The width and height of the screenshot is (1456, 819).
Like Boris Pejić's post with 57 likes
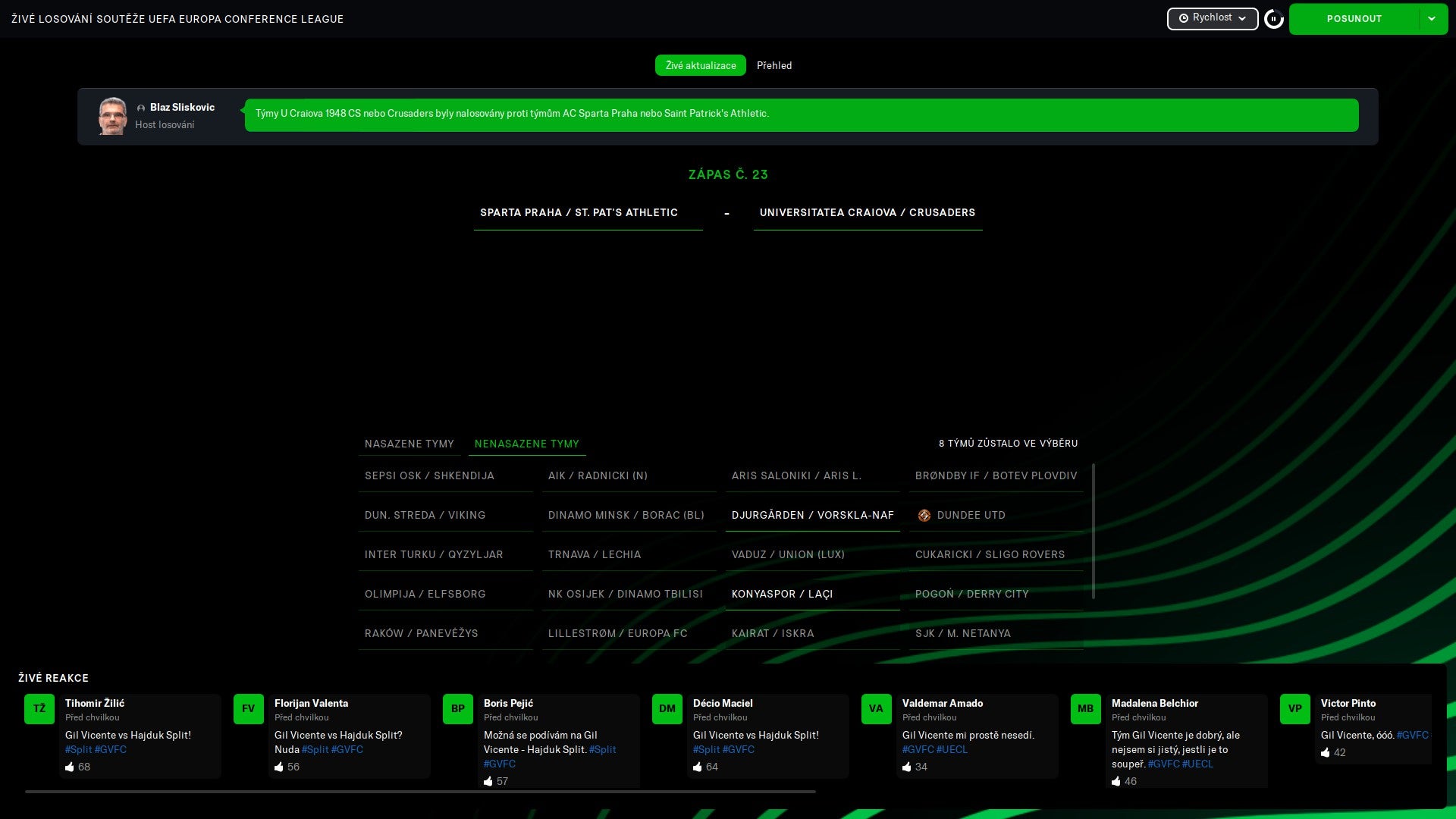click(488, 781)
